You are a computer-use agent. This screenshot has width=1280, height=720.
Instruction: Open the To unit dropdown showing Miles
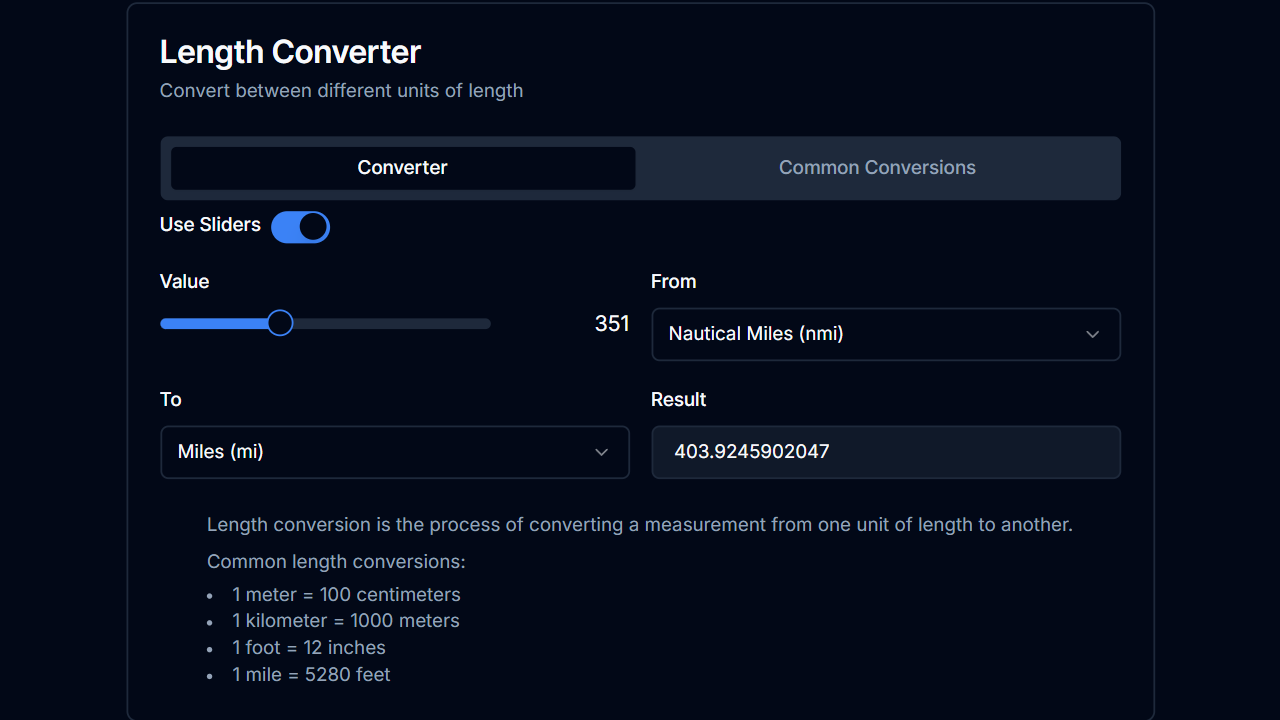395,452
